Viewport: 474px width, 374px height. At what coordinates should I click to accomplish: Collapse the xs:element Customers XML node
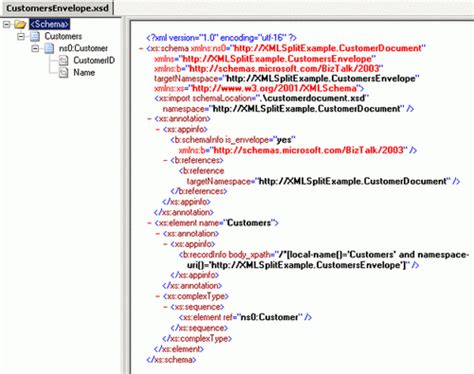(149, 223)
